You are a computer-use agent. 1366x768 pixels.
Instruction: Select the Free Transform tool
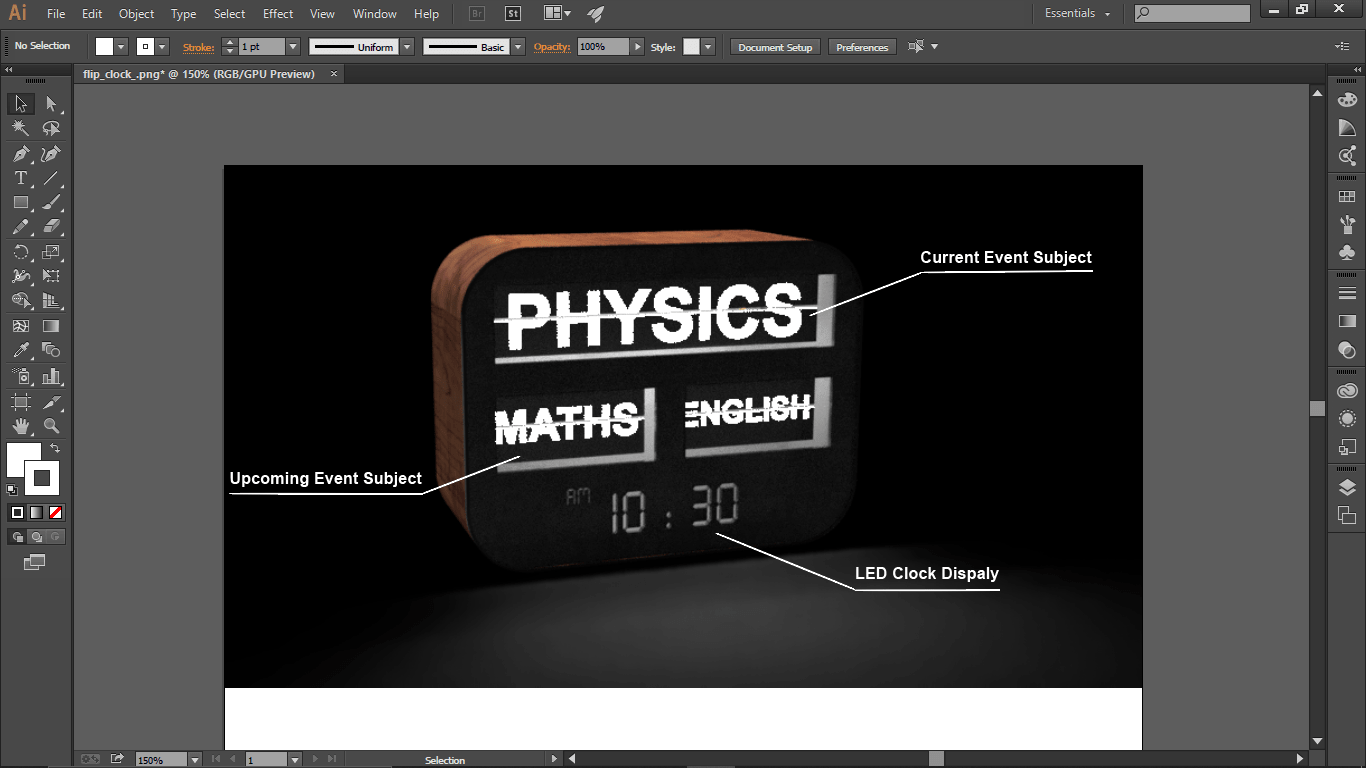(x=51, y=277)
